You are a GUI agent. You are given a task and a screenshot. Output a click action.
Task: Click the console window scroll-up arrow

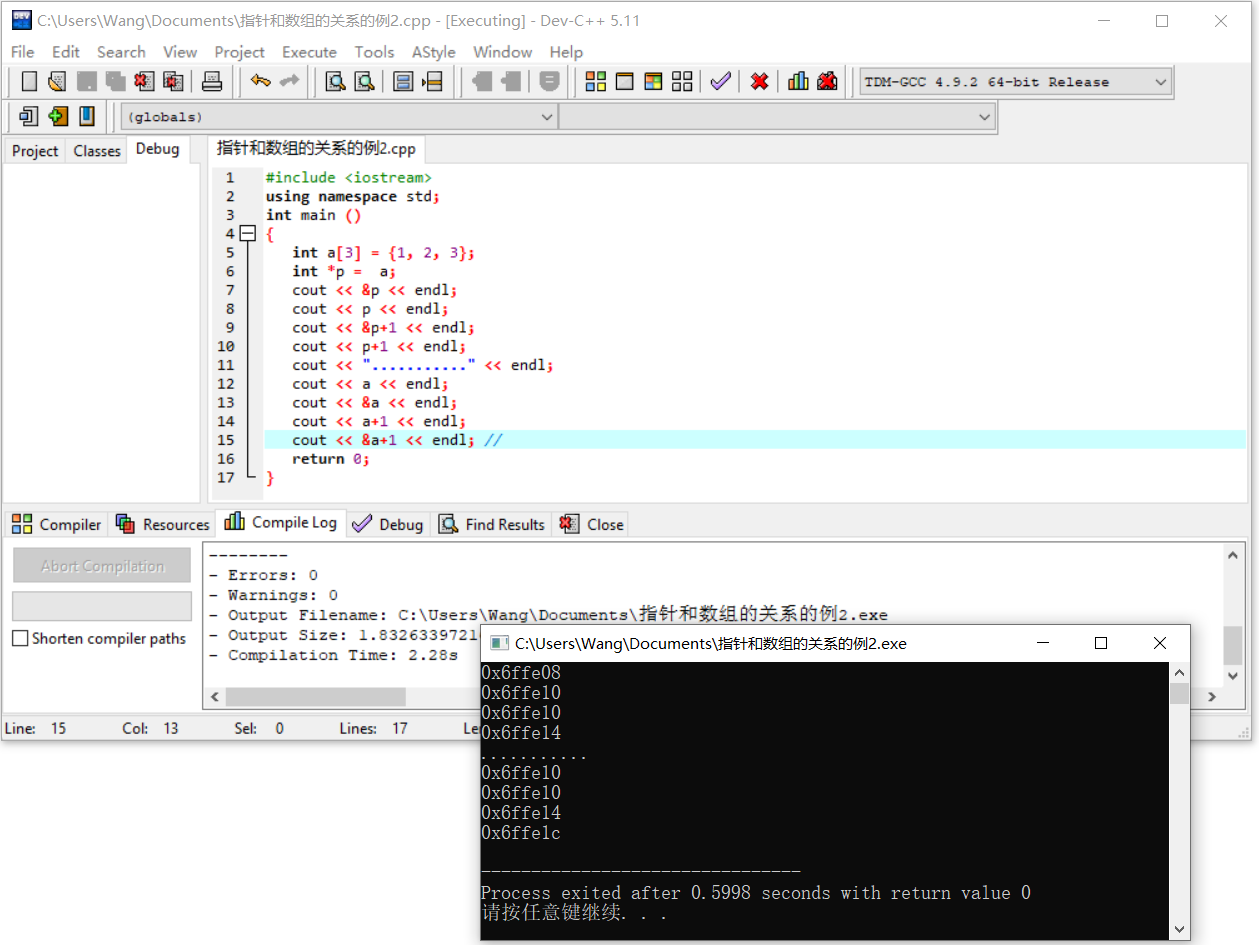pyautogui.click(x=1180, y=673)
